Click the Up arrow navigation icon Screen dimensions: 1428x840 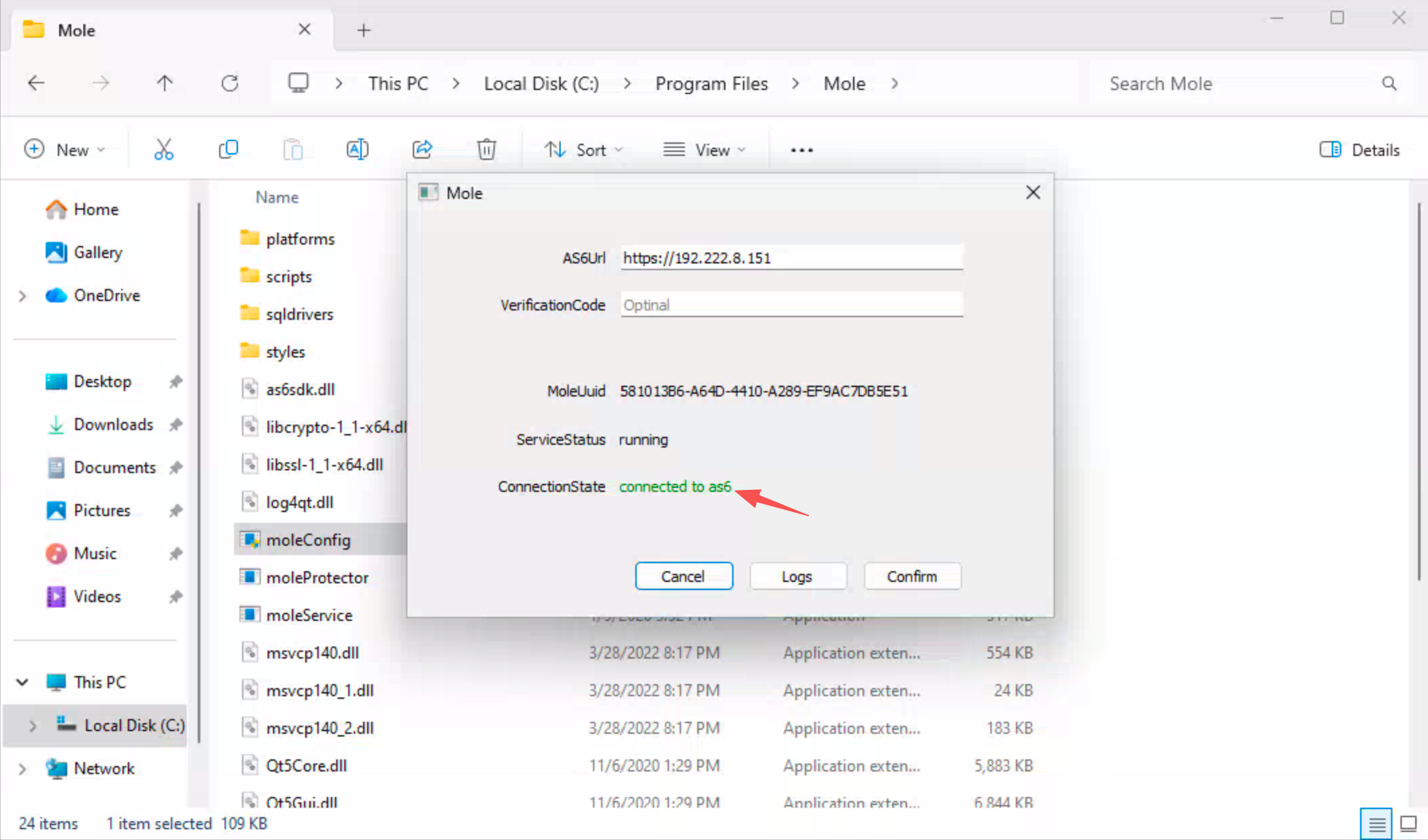coord(165,83)
